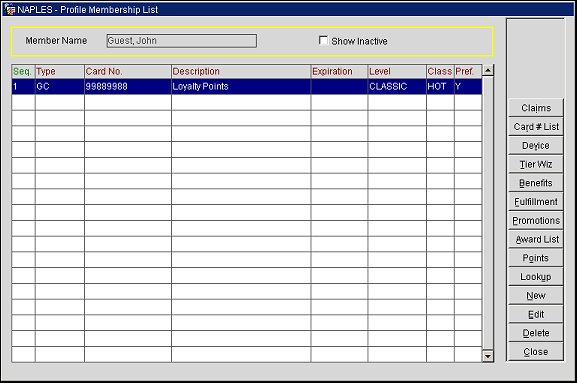Enable the Show Inactive checkbox

[x=323, y=40]
